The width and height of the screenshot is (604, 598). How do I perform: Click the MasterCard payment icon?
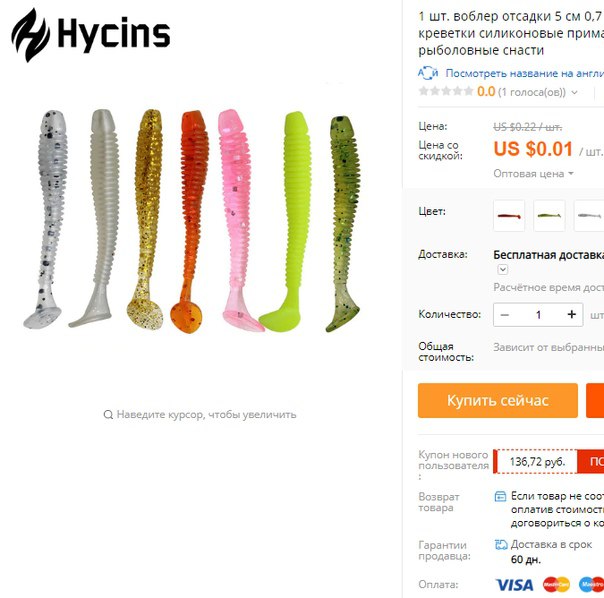coord(556,585)
